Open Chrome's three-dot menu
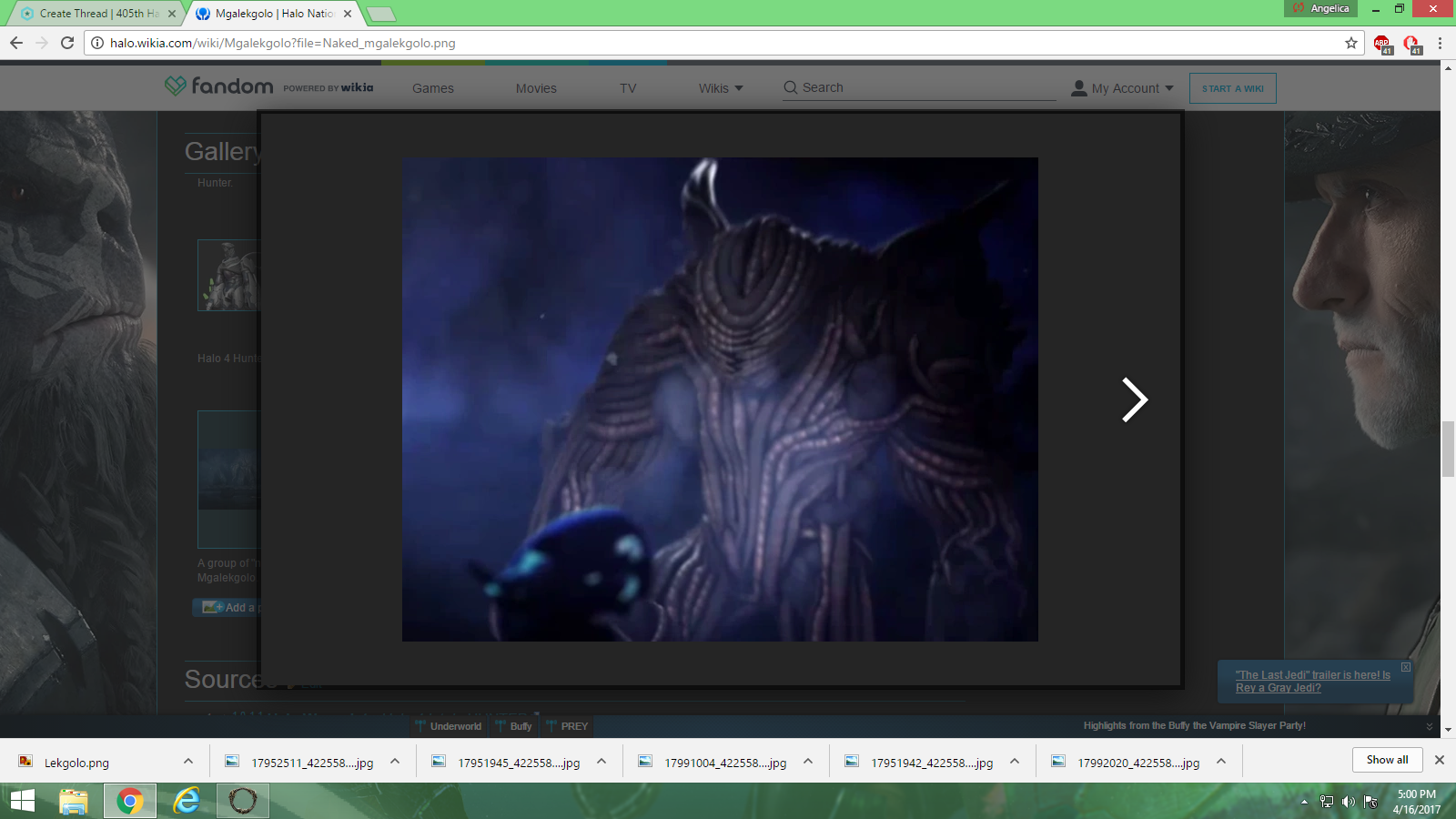The height and width of the screenshot is (819, 1456). 1440,43
